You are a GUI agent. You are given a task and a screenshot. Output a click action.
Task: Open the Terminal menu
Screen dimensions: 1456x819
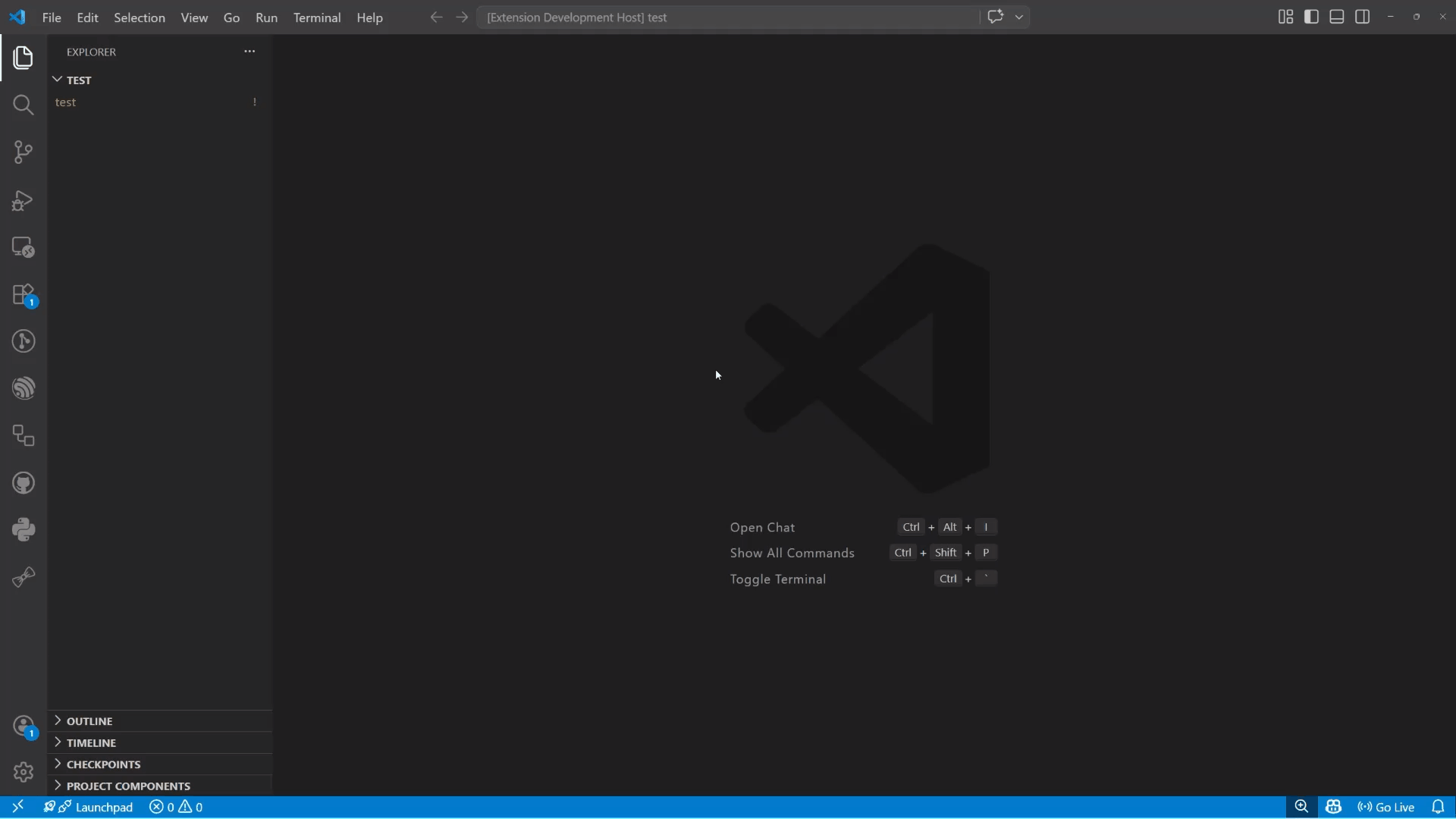click(x=317, y=17)
